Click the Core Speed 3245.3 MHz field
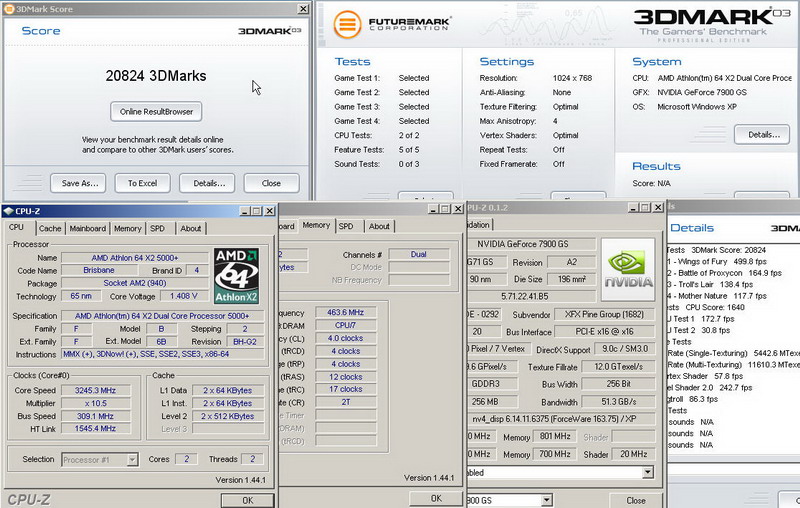This screenshot has width=800, height=508. click(x=95, y=391)
